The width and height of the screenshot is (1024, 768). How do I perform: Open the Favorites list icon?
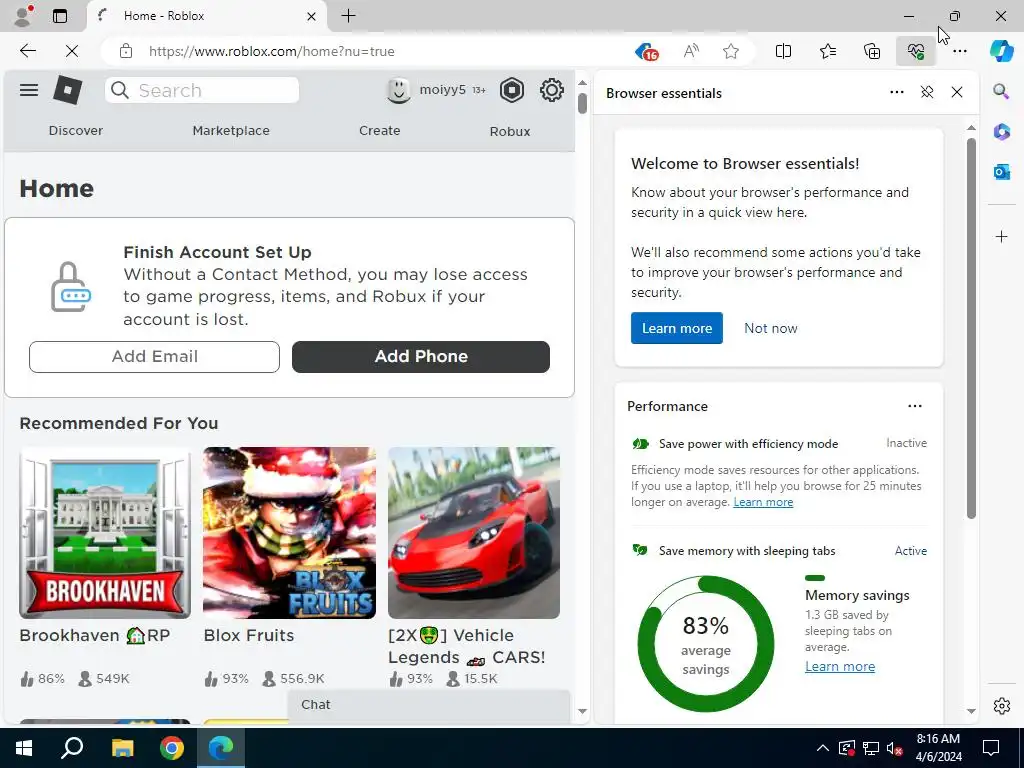(827, 51)
